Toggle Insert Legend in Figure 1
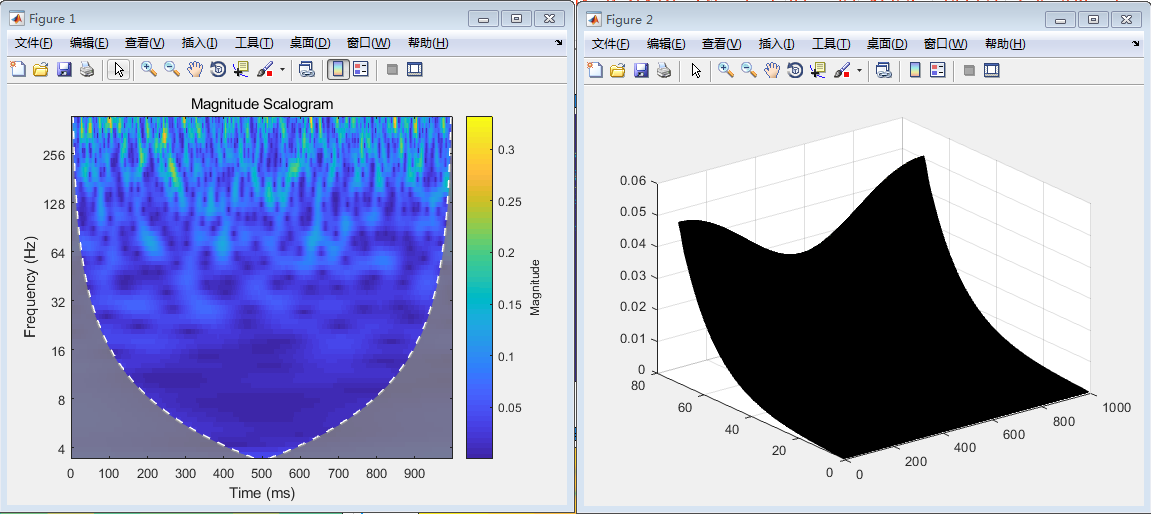The width and height of the screenshot is (1151, 514). tap(361, 70)
